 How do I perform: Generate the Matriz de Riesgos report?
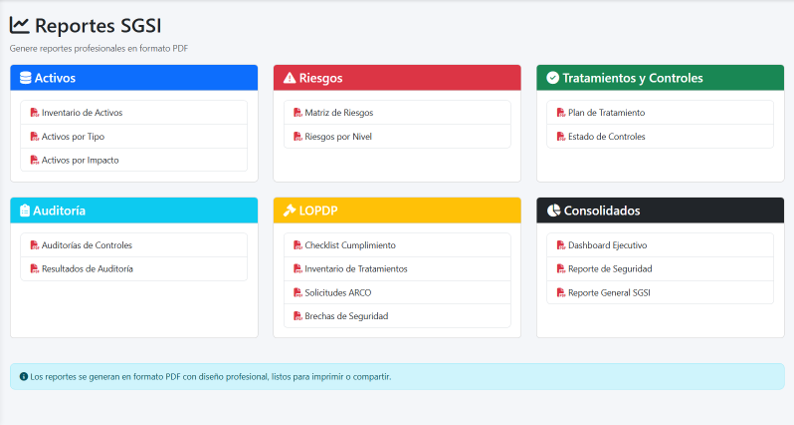397,112
